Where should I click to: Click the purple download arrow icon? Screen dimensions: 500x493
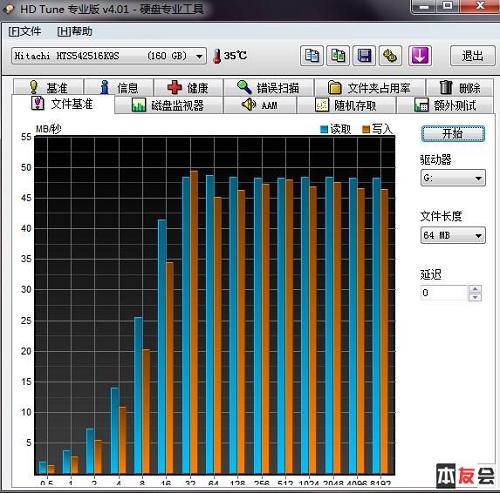[x=420, y=56]
